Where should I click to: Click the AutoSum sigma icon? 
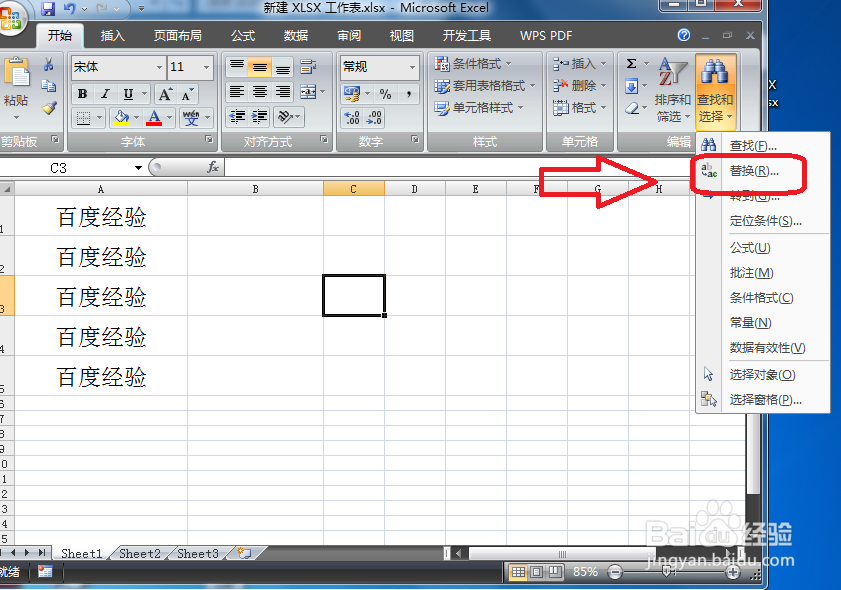632,64
